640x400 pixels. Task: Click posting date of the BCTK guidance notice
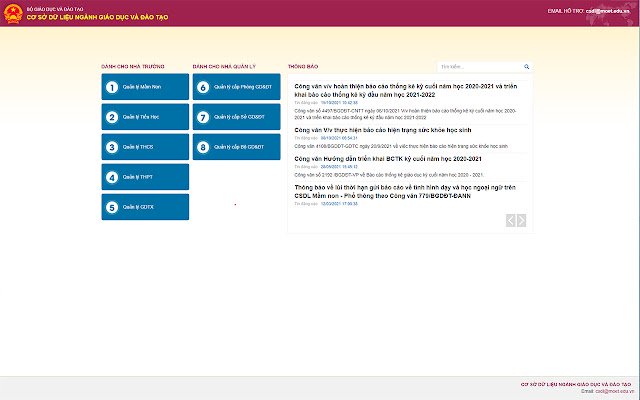point(339,167)
